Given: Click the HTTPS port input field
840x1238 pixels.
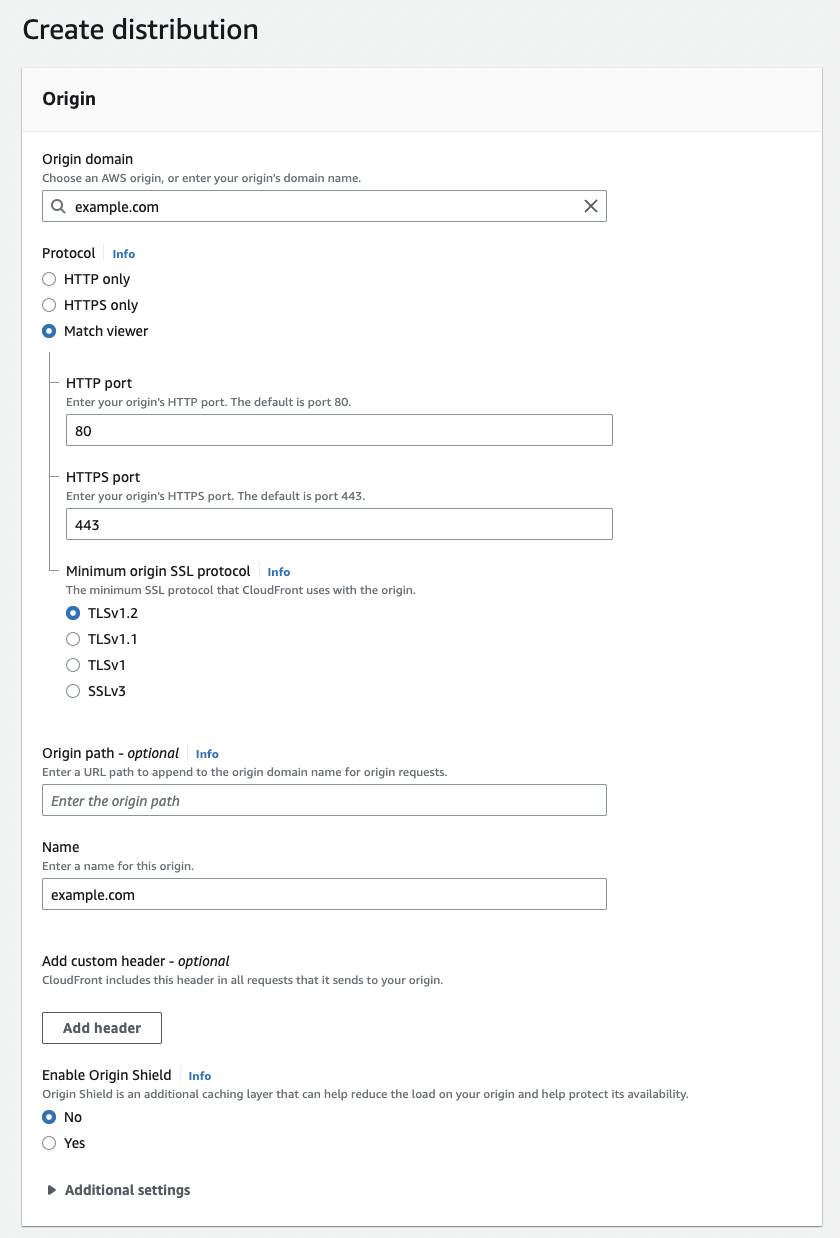Looking at the screenshot, I should [x=338, y=525].
